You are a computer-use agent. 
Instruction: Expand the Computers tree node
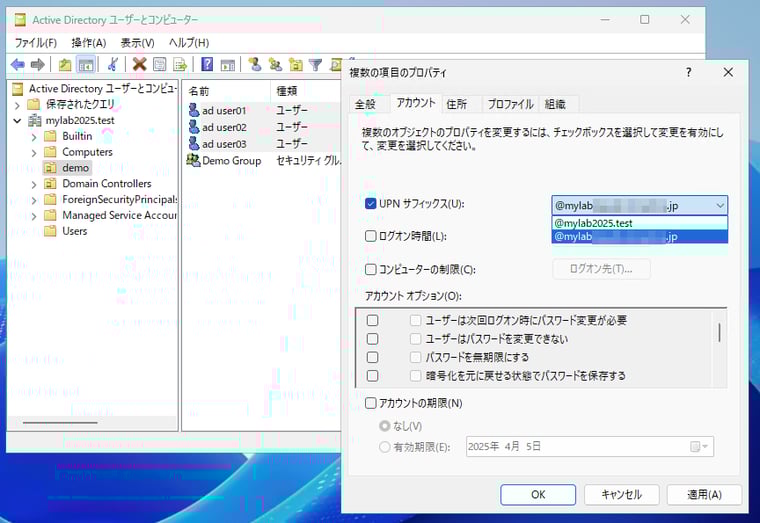33,153
